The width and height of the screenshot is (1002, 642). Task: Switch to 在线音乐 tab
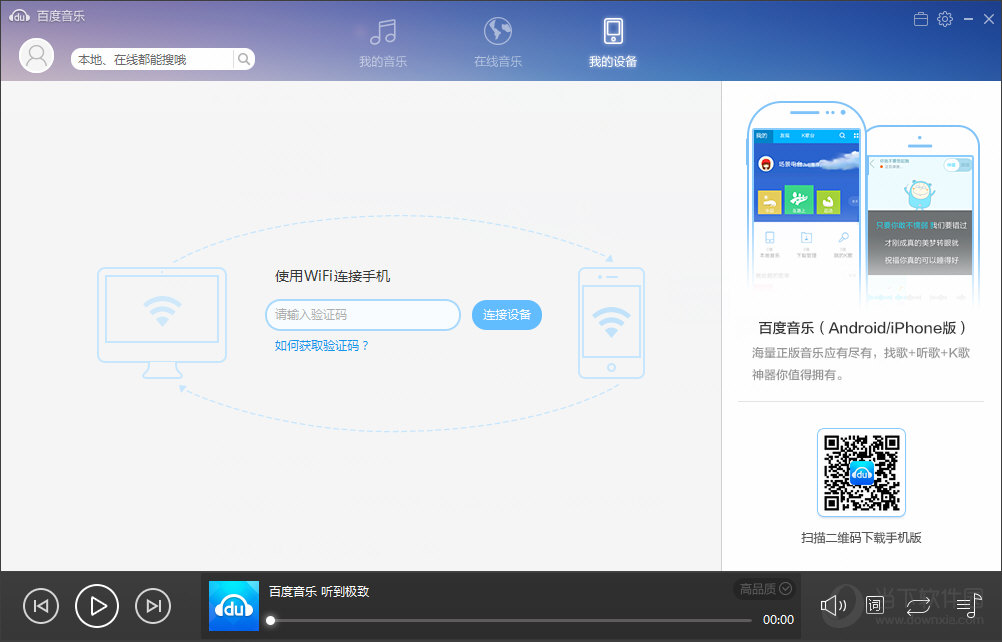pos(498,43)
